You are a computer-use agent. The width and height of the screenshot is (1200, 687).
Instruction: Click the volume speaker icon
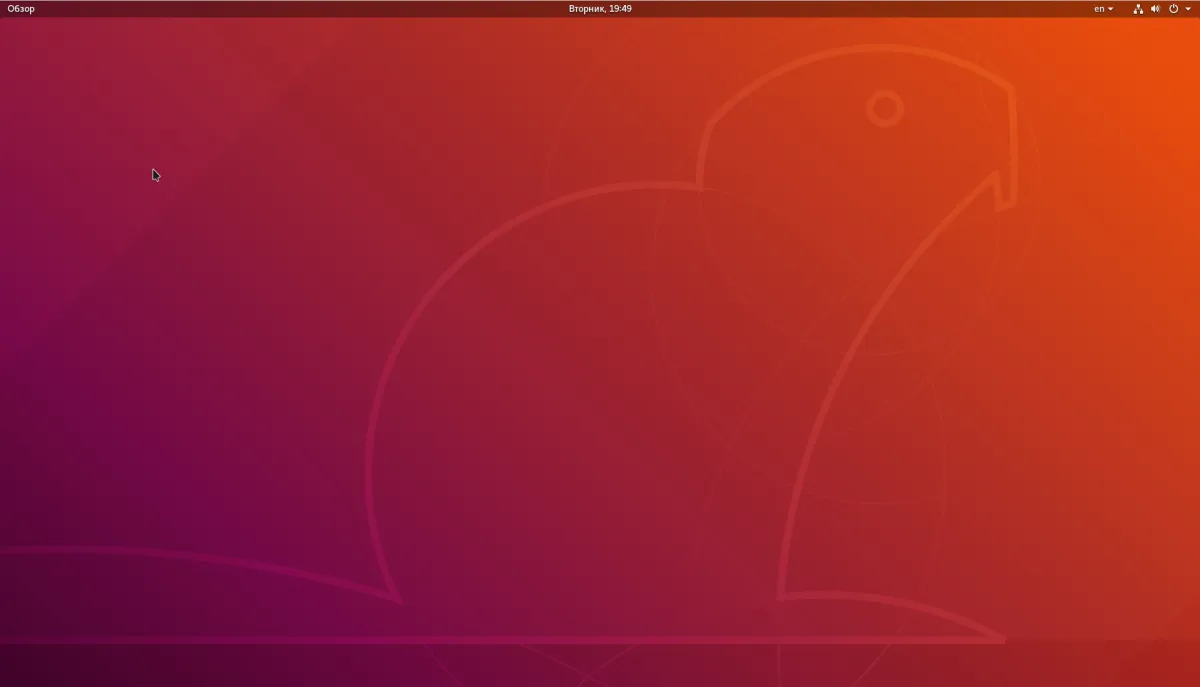pyautogui.click(x=1155, y=9)
